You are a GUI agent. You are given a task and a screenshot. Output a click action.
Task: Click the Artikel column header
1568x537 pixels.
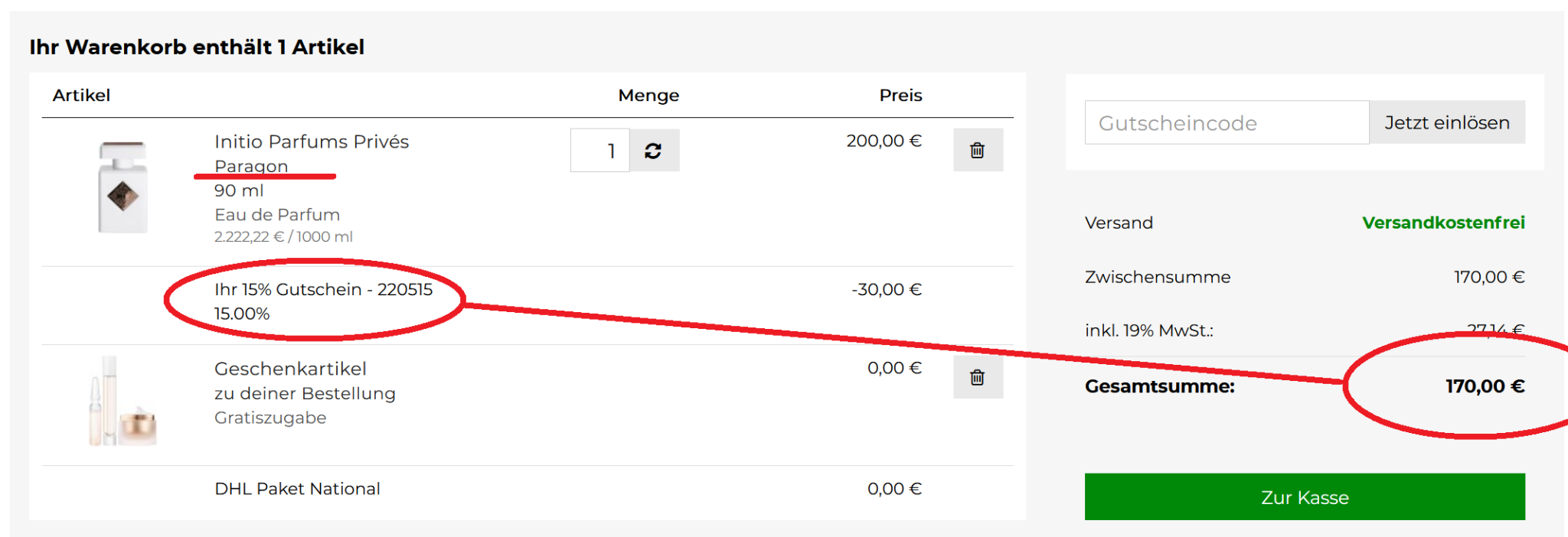pos(81,96)
